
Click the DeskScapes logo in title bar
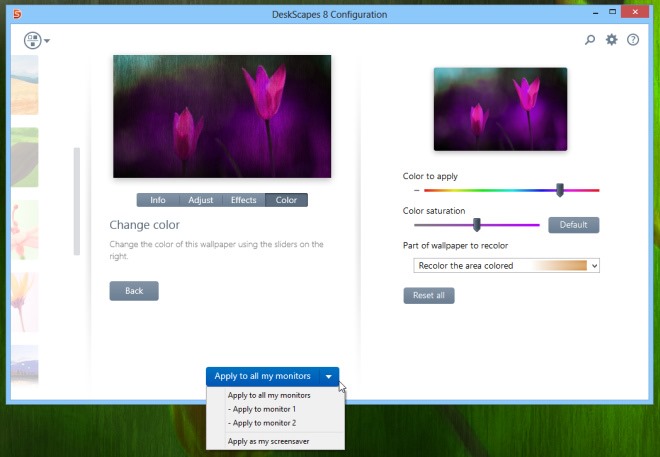(x=17, y=14)
